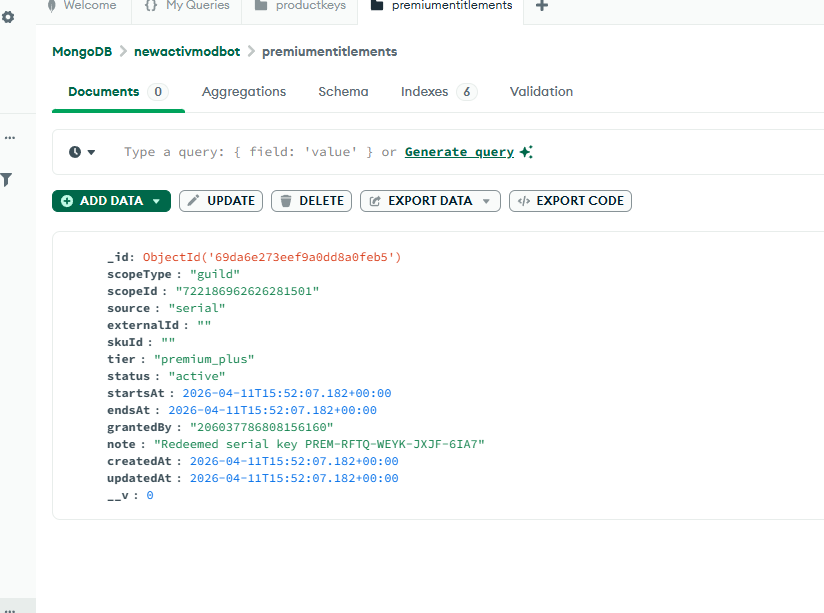Select the Validation tab

[x=541, y=92]
